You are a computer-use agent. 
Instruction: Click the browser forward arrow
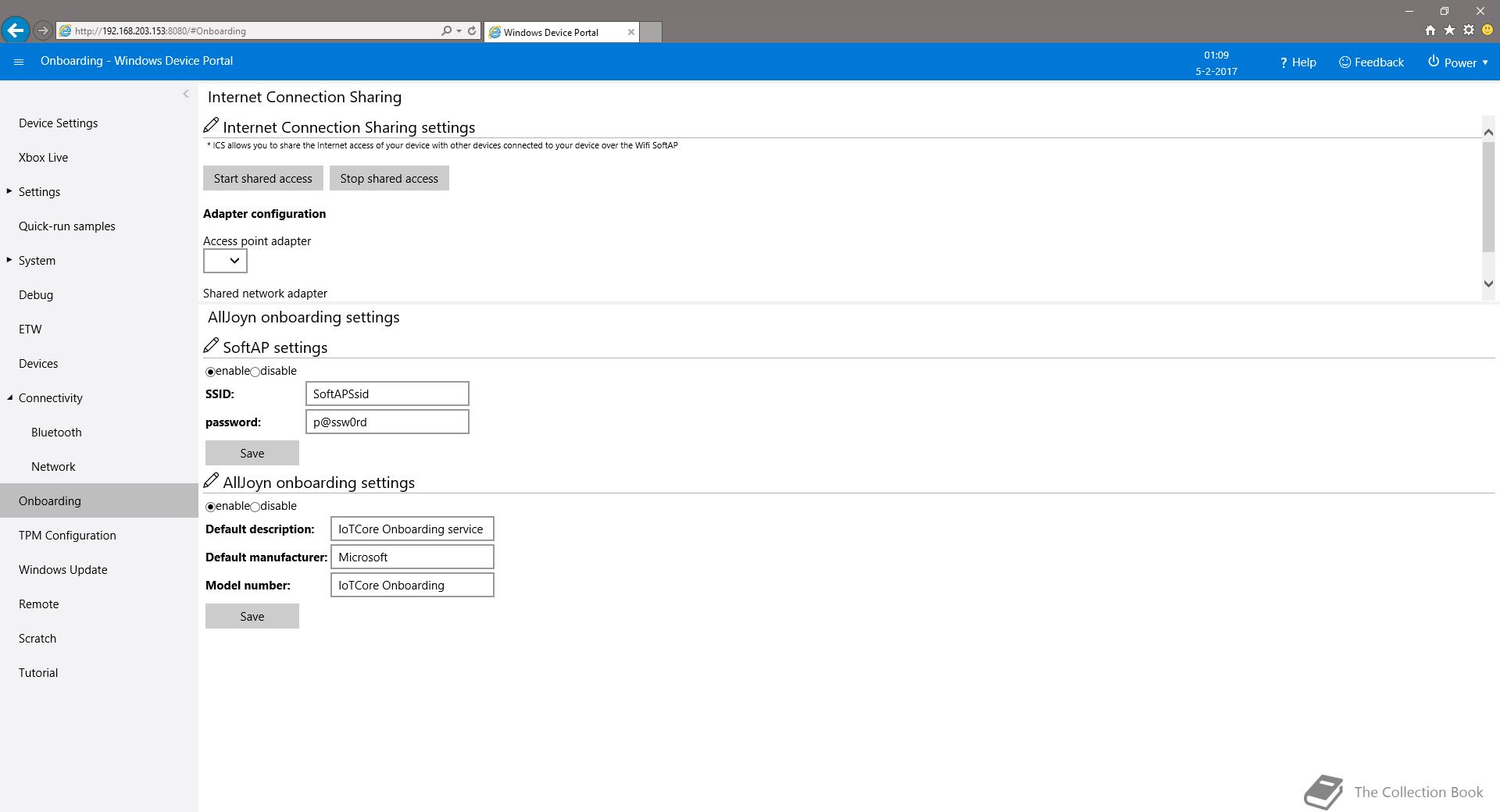43,30
